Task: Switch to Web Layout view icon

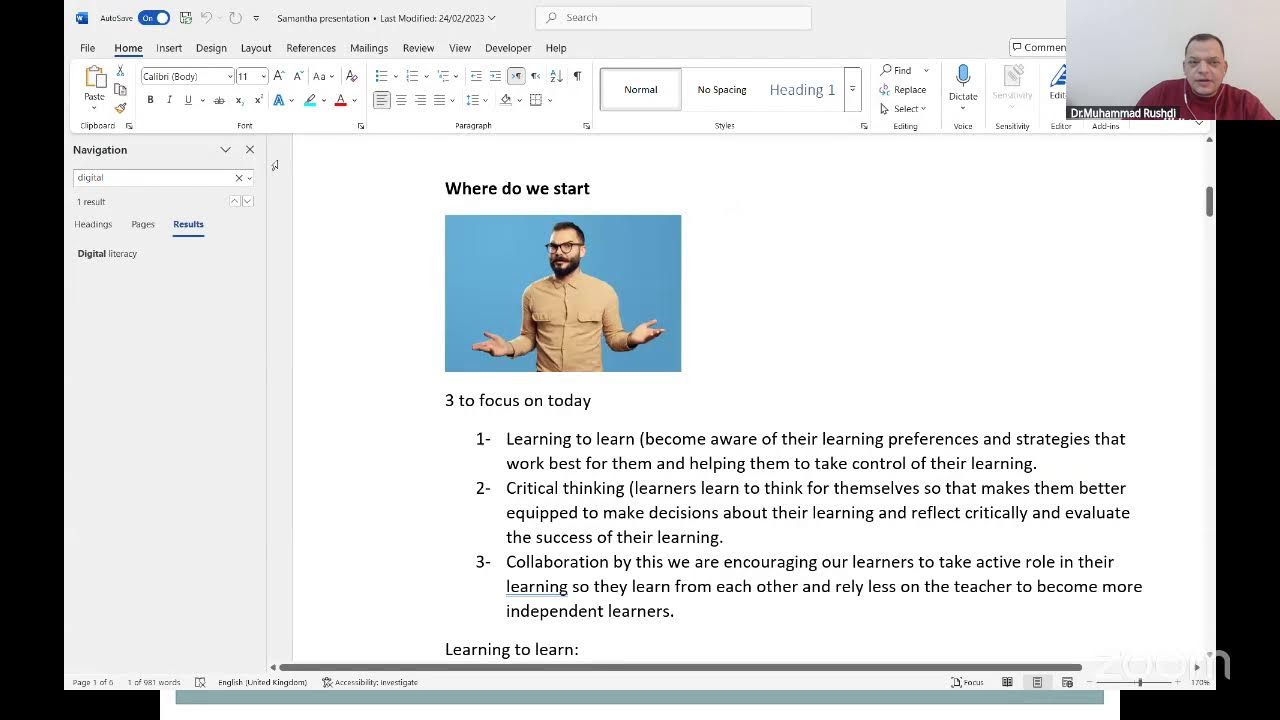Action: (x=1067, y=682)
